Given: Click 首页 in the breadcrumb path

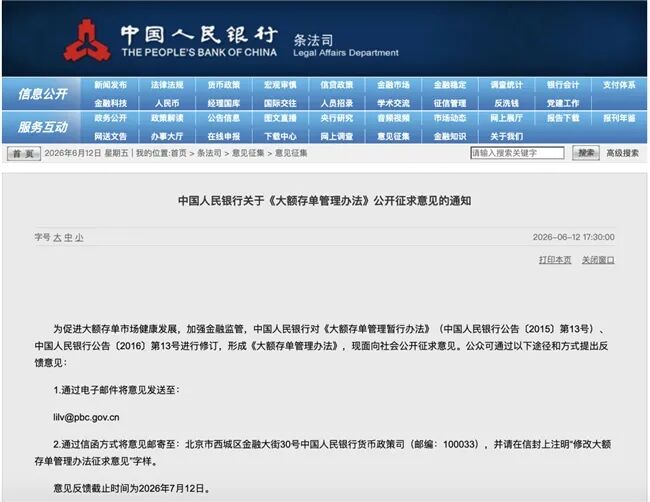Looking at the screenshot, I should point(179,153).
